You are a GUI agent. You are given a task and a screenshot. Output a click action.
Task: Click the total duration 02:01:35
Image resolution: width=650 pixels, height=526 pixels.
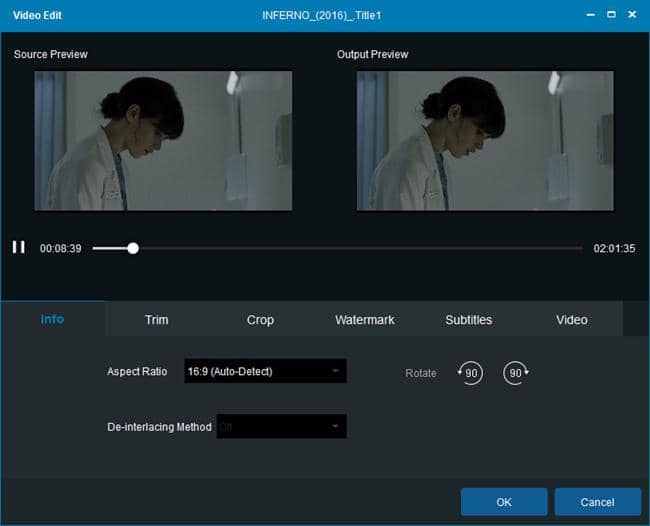[x=614, y=248]
